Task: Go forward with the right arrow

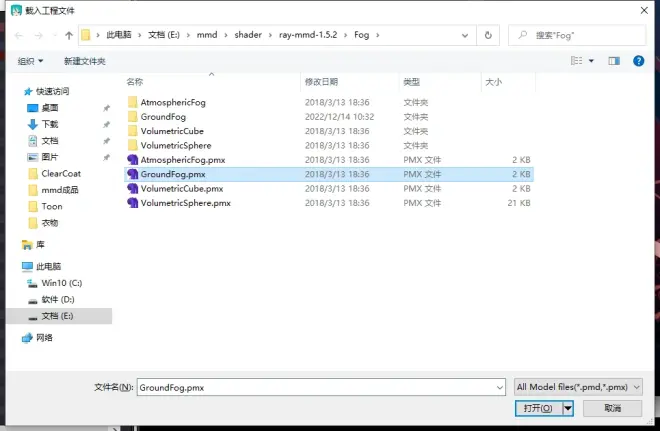Action: click(x=38, y=35)
